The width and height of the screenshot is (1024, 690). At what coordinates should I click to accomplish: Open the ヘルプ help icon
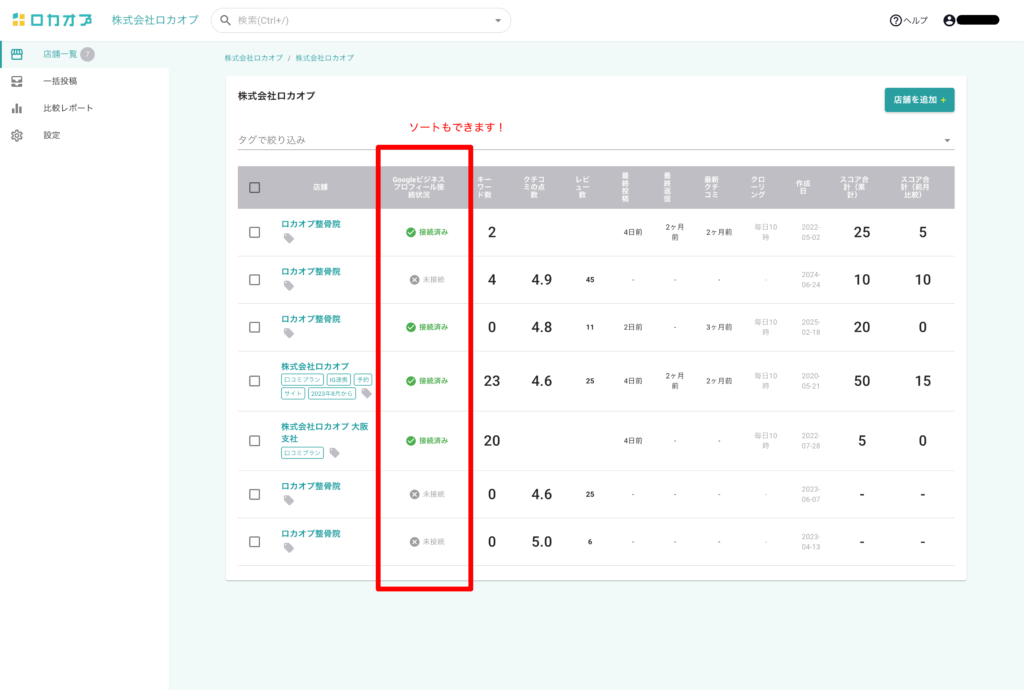[x=895, y=20]
